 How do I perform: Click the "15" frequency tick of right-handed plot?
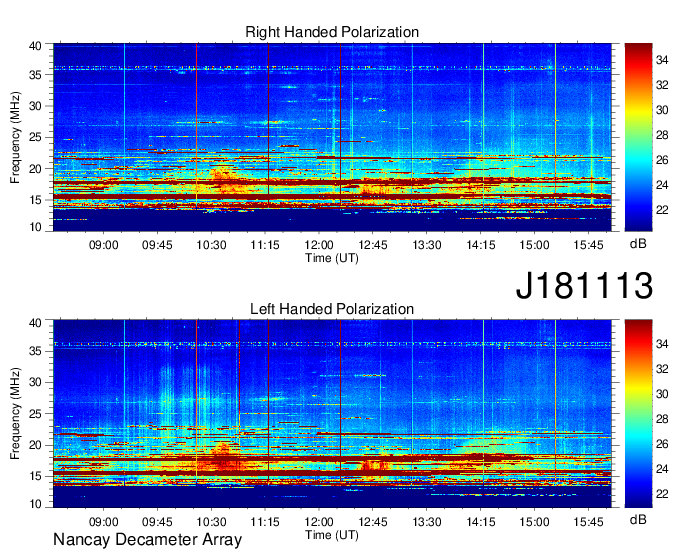coord(35,200)
